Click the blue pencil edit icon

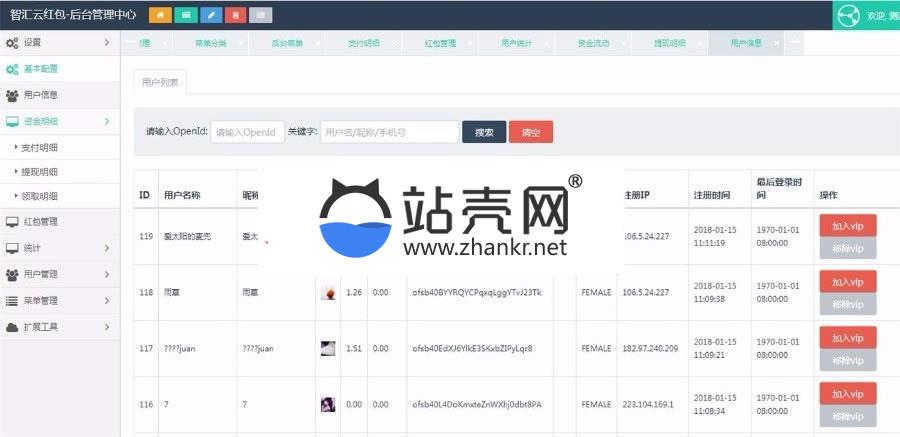(x=210, y=15)
